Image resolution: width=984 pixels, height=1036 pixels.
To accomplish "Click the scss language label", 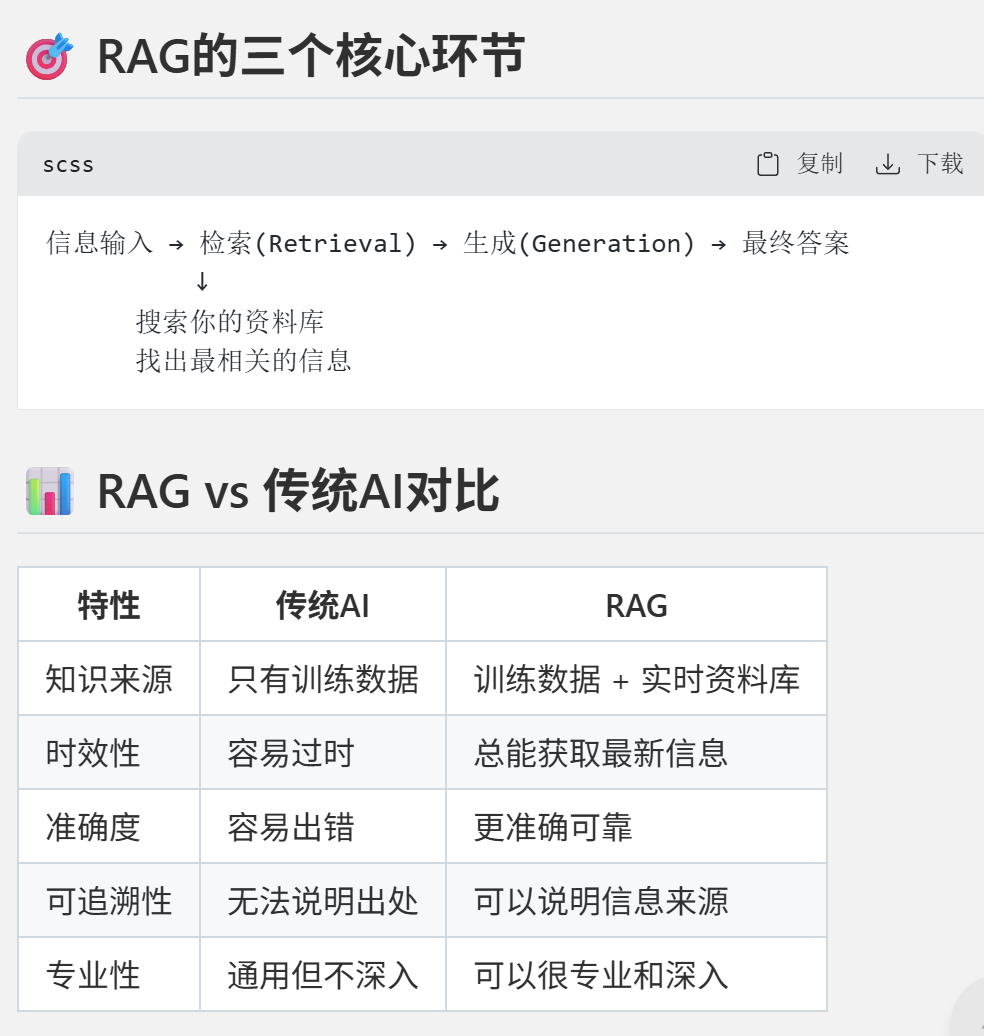I will (x=68, y=165).
